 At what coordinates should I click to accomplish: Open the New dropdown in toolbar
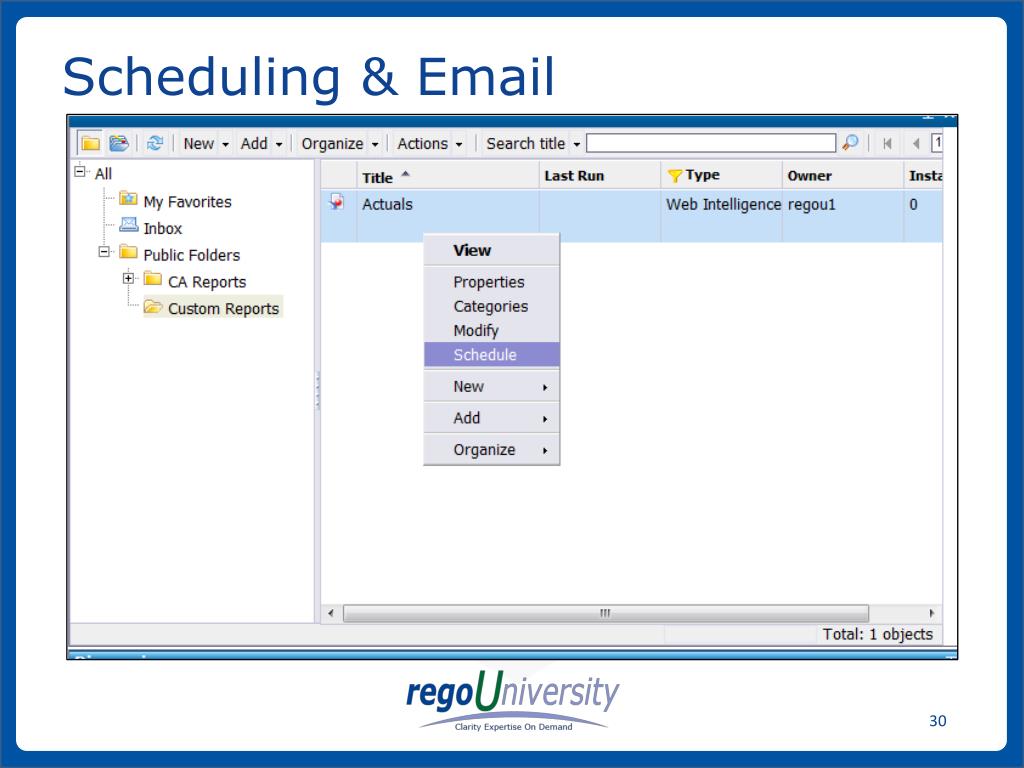coord(206,144)
